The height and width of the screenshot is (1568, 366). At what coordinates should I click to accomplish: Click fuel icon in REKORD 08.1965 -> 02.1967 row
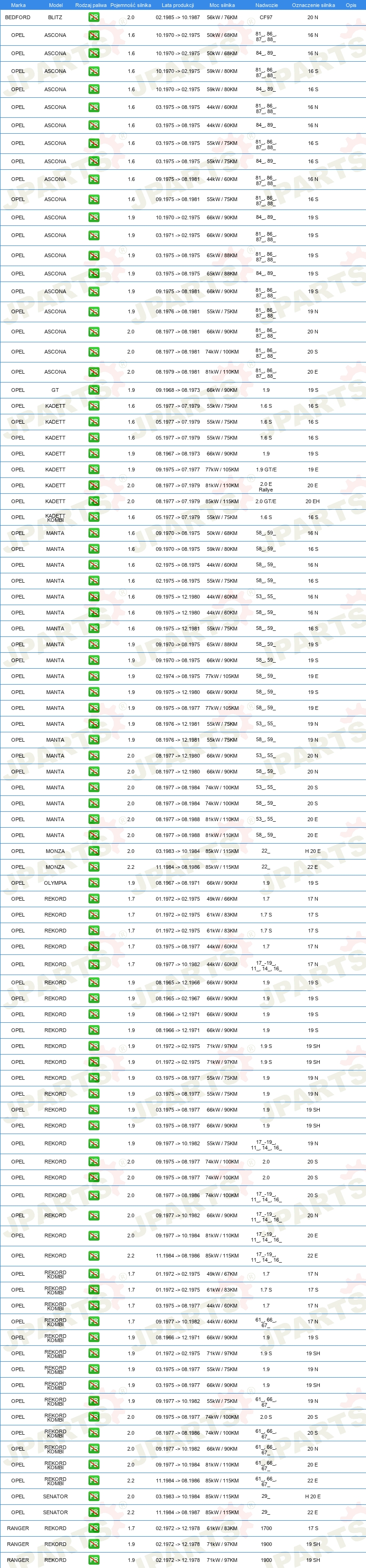(x=93, y=998)
